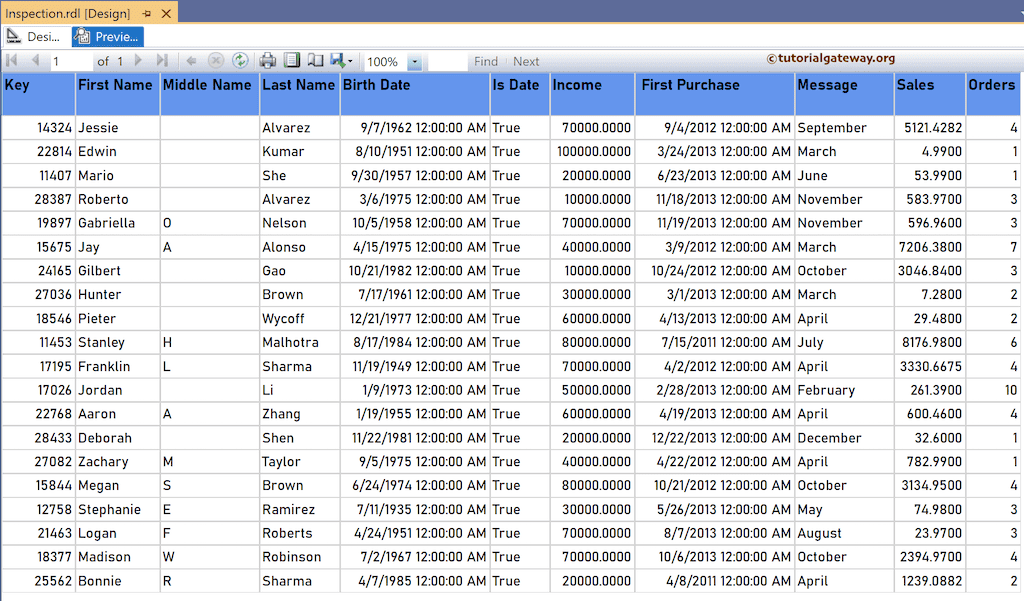Click the back to parent report arrow
The height and width of the screenshot is (601, 1024).
191,61
